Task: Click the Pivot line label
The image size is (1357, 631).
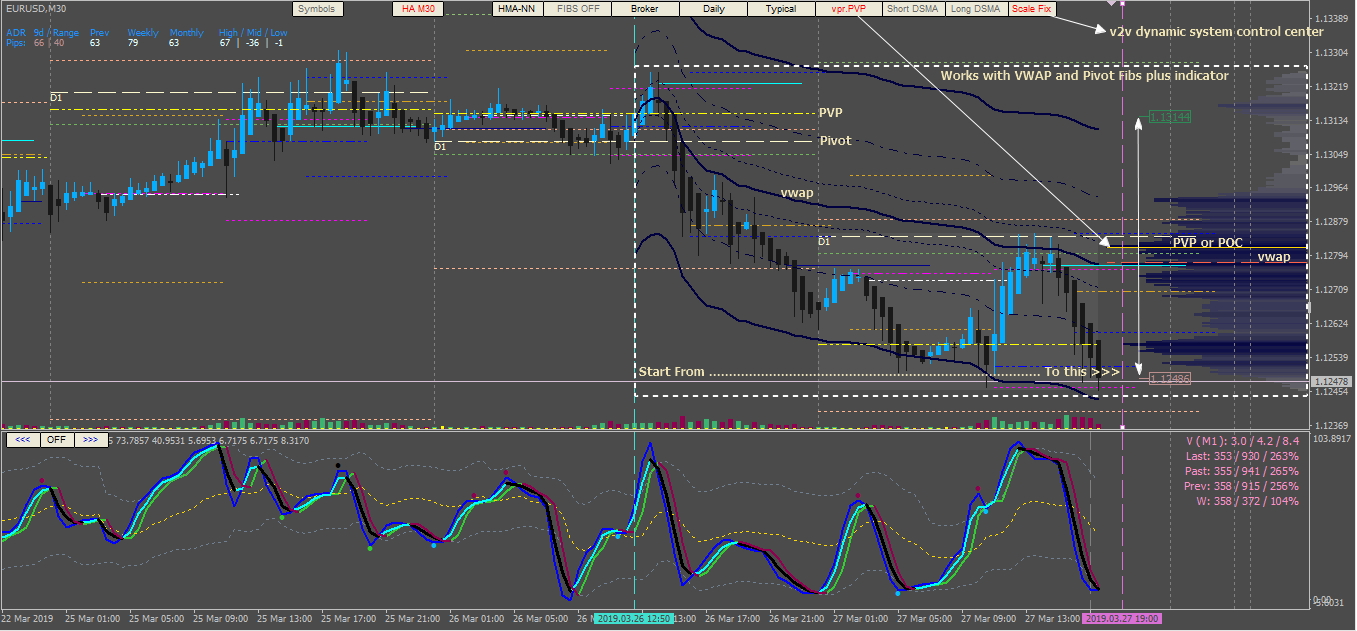Action: (836, 141)
